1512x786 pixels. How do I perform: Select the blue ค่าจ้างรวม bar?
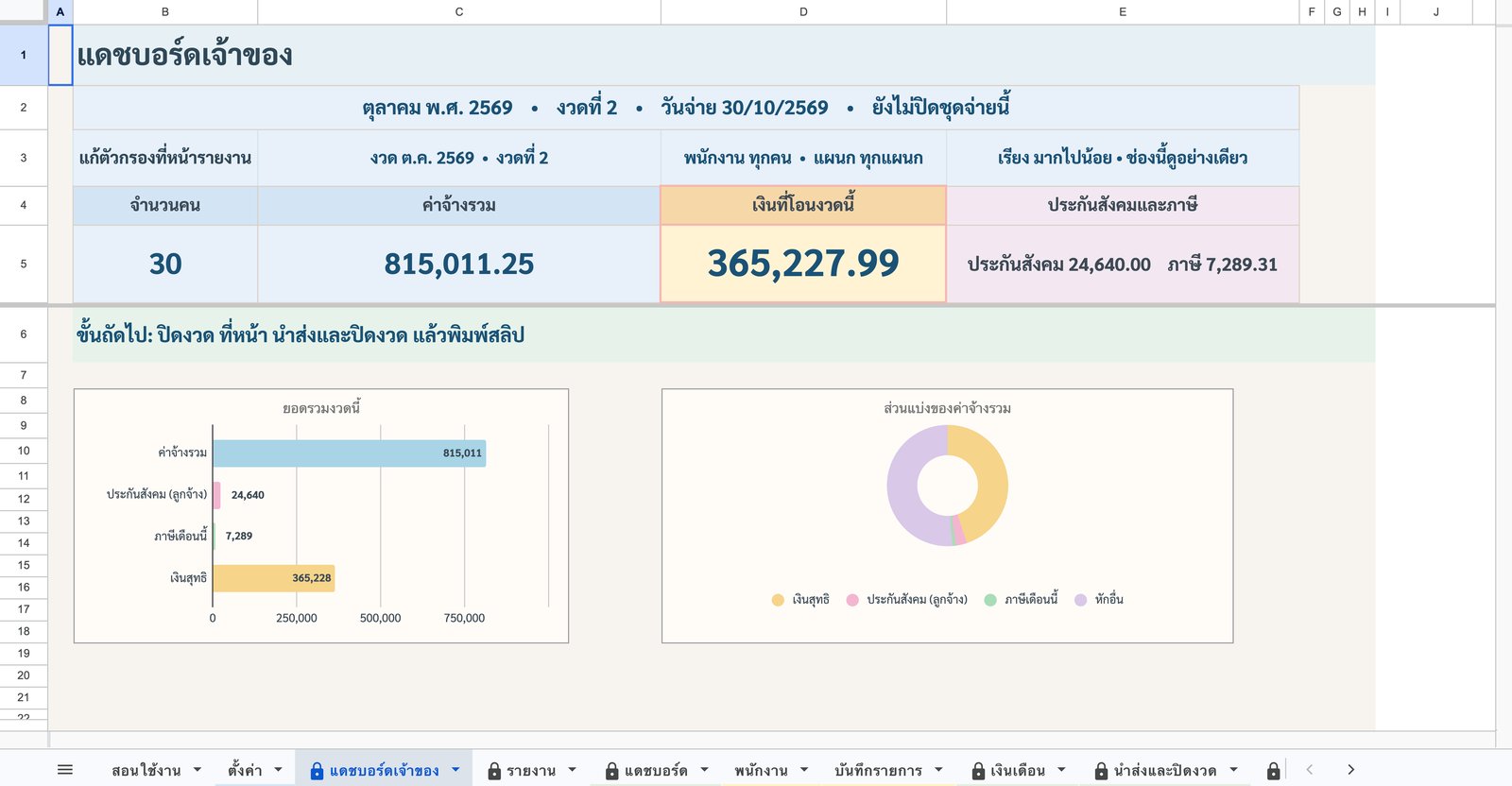[x=350, y=453]
